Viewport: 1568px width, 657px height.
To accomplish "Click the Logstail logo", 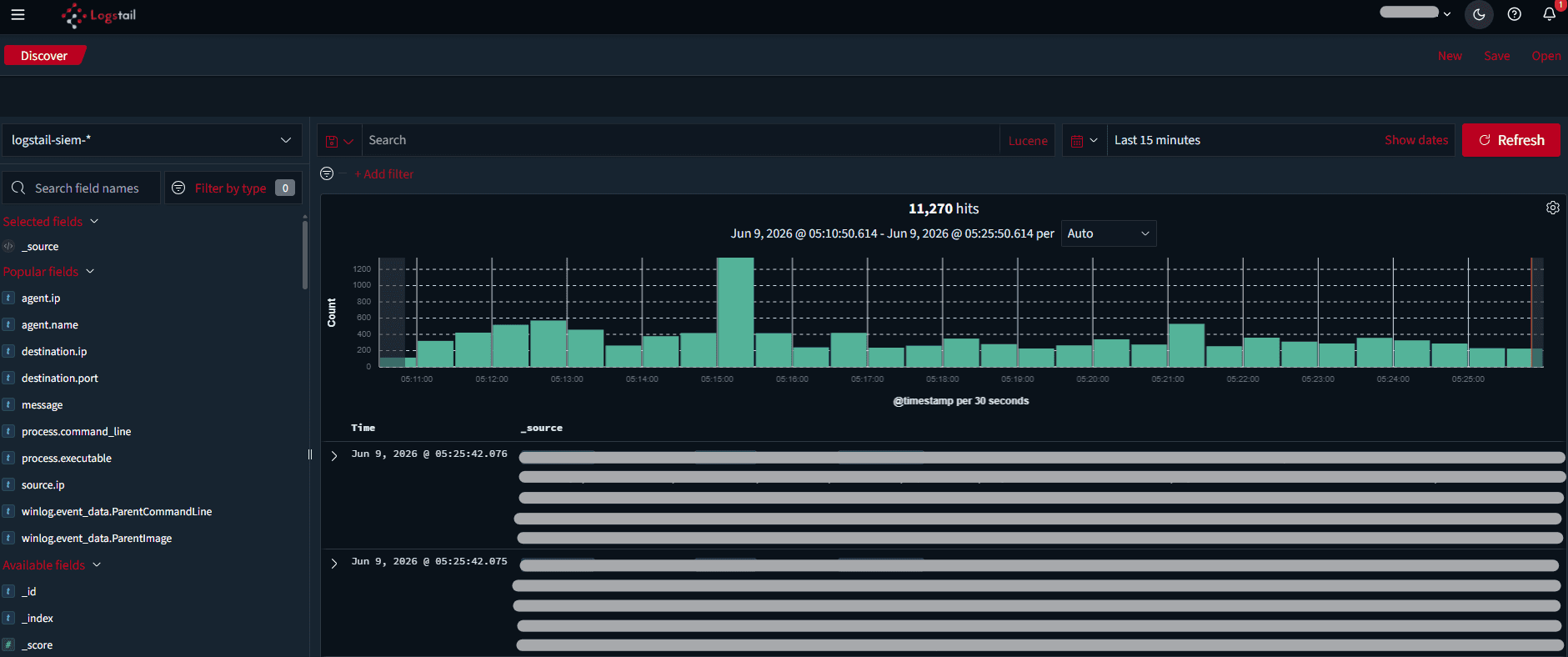I will tap(99, 15).
